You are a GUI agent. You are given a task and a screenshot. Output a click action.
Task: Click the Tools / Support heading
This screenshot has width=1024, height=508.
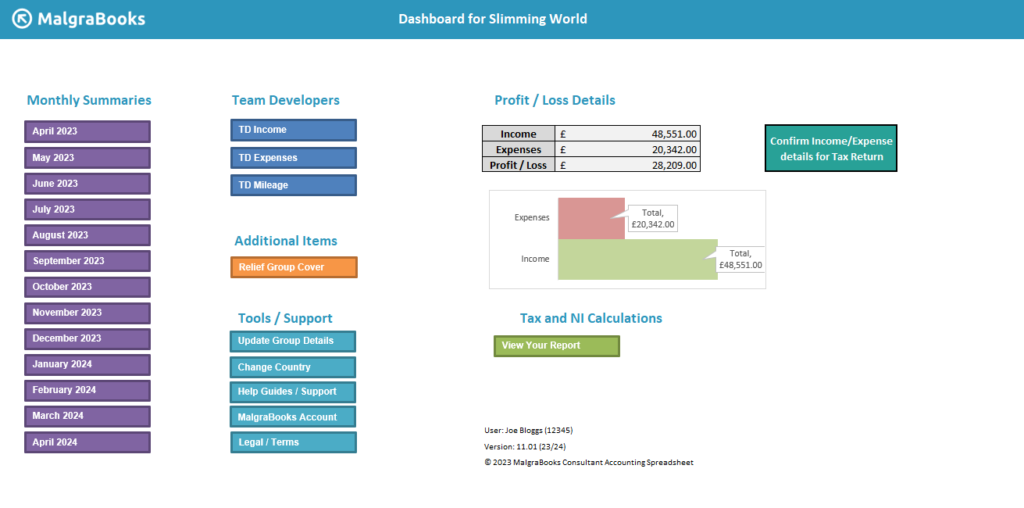coord(285,319)
